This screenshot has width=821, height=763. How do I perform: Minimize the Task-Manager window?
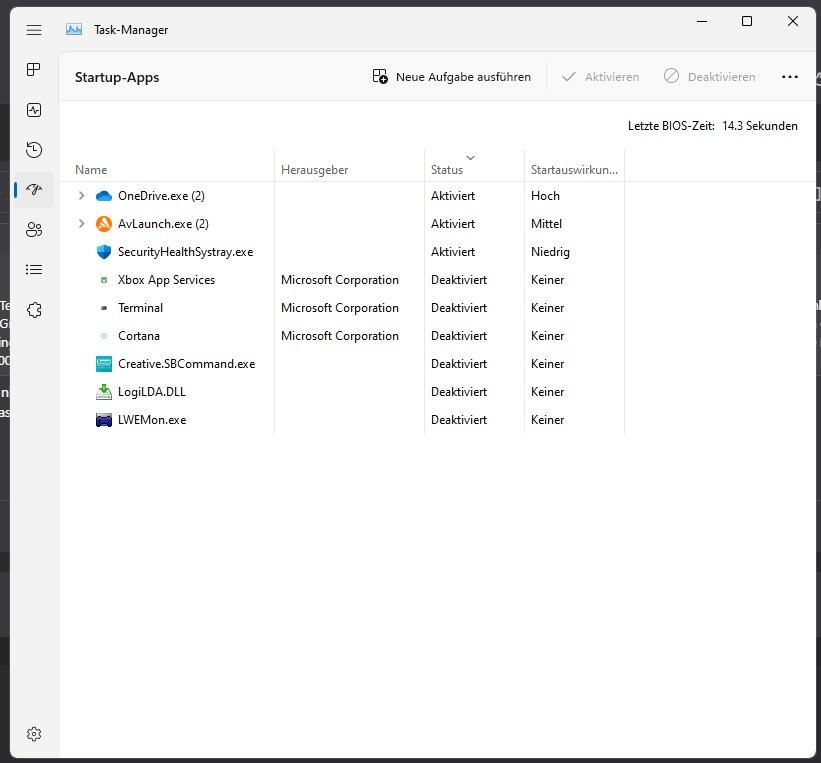(702, 21)
